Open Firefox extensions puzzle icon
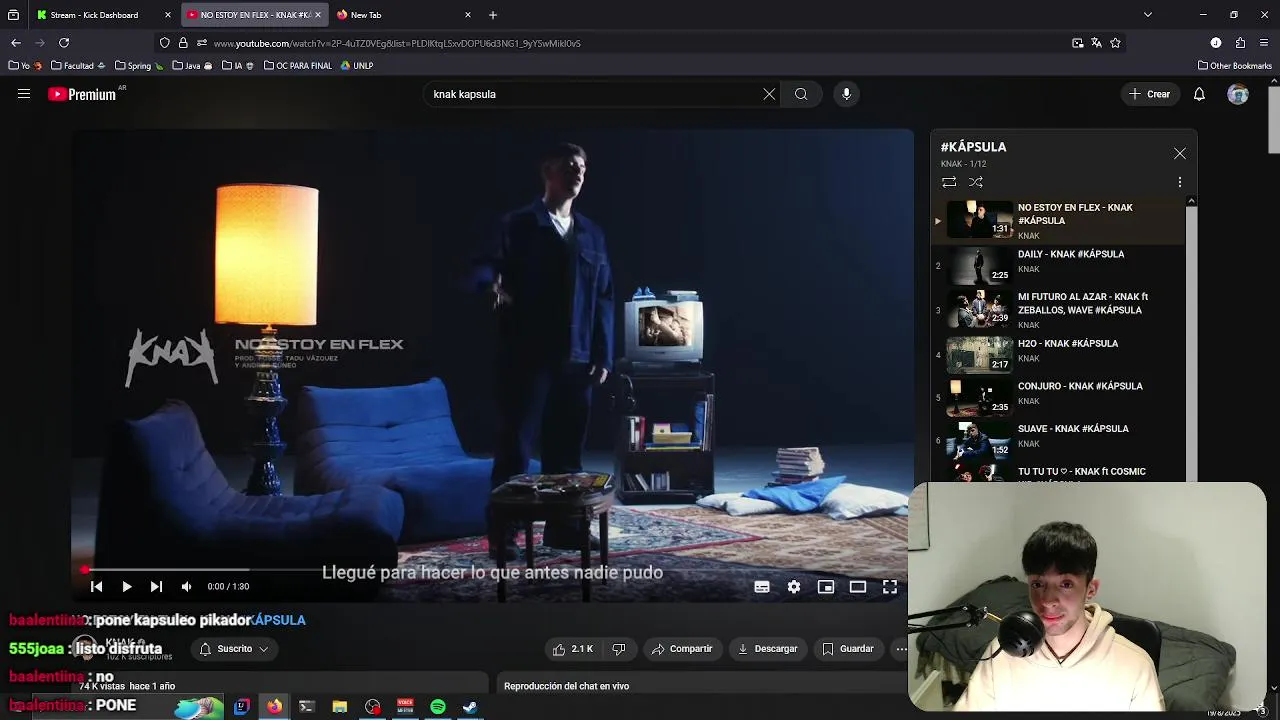Image resolution: width=1280 pixels, height=720 pixels. tap(1240, 43)
